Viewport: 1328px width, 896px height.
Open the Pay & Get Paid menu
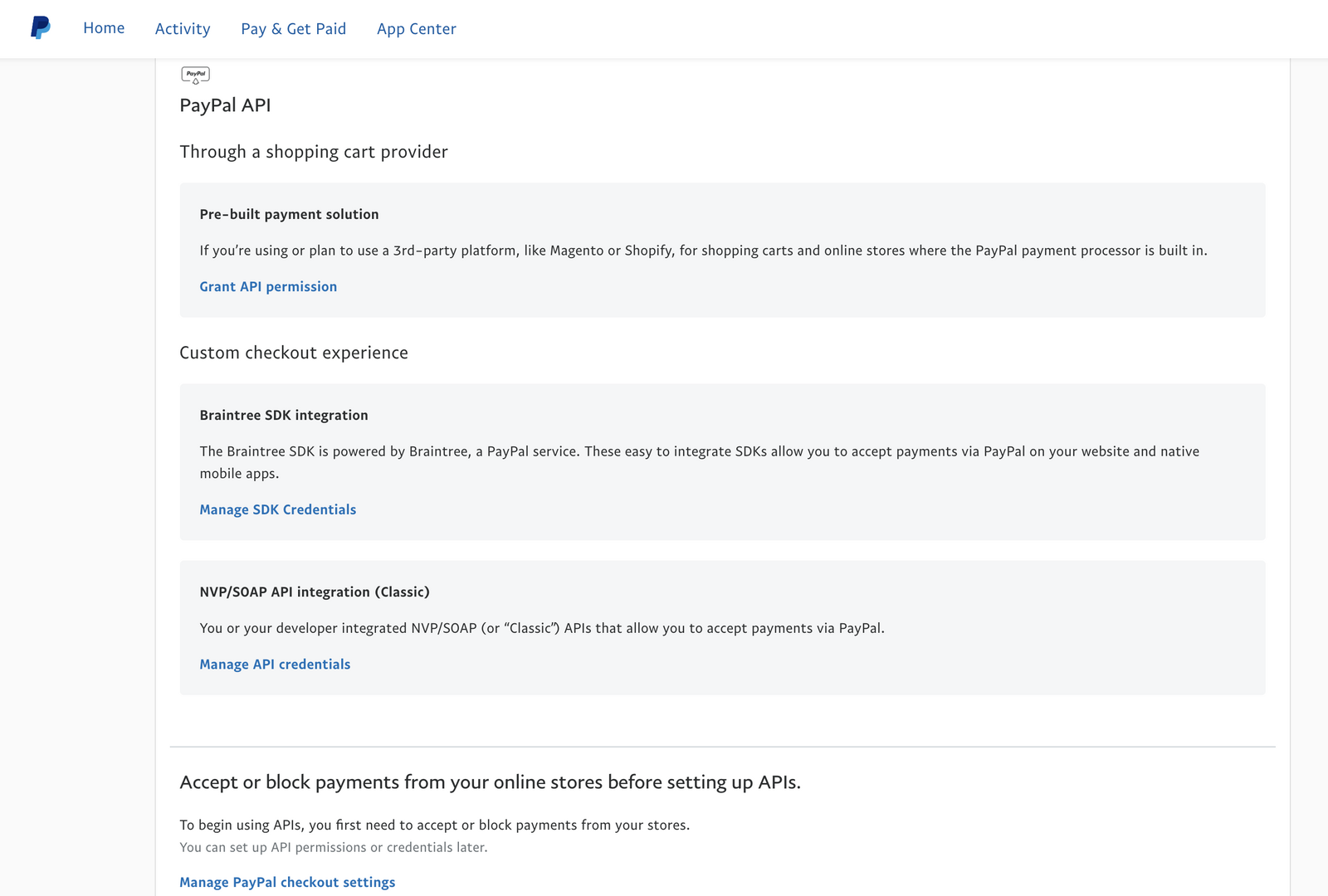coord(293,29)
